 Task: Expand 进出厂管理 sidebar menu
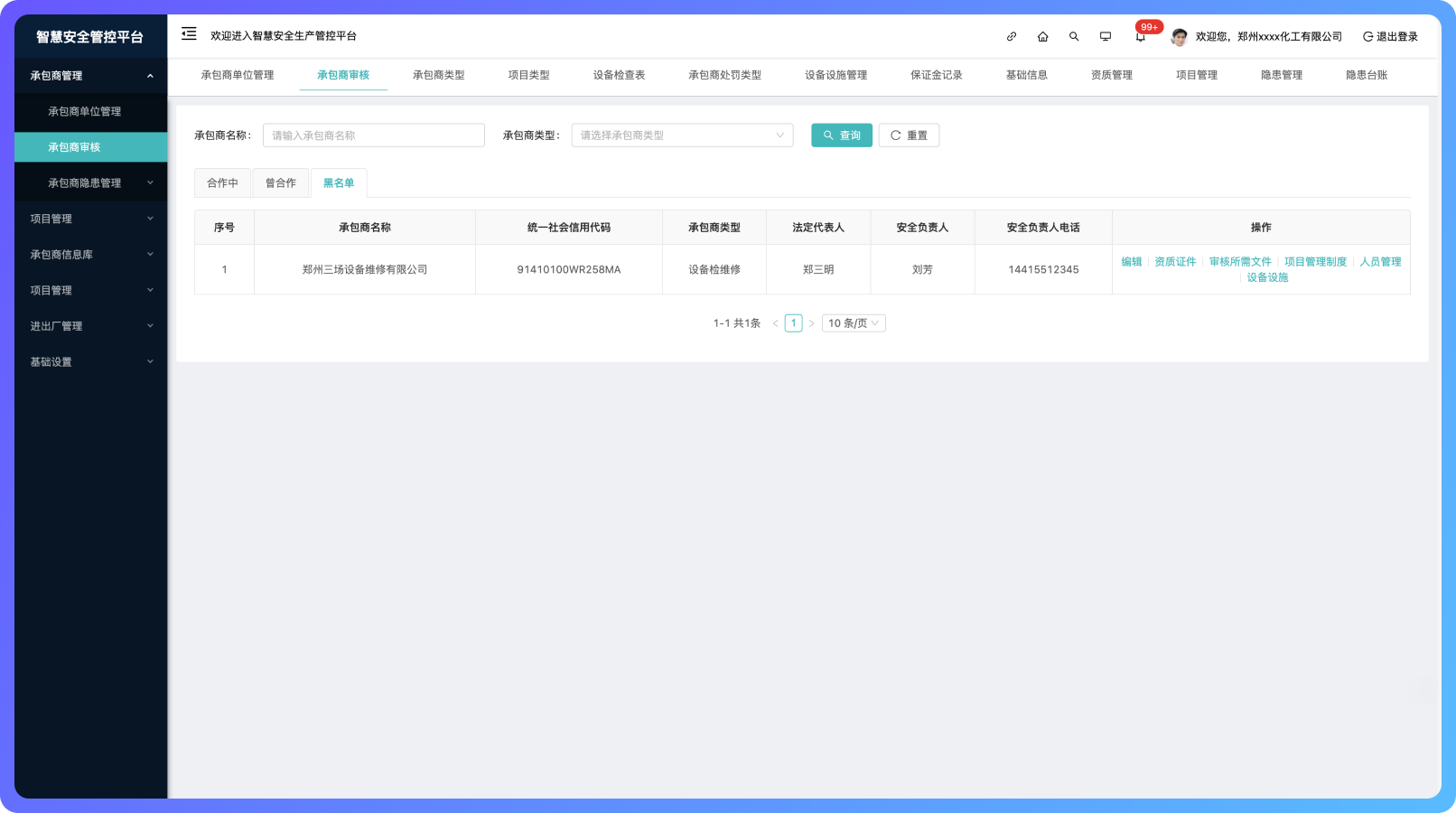90,326
